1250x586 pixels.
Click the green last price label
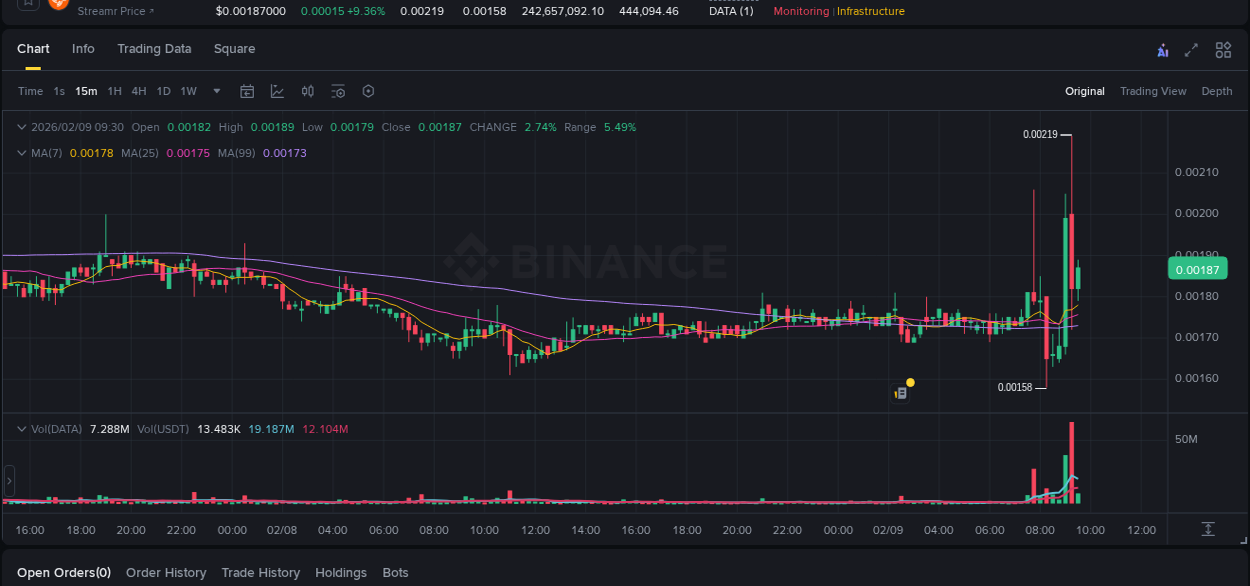point(1197,269)
